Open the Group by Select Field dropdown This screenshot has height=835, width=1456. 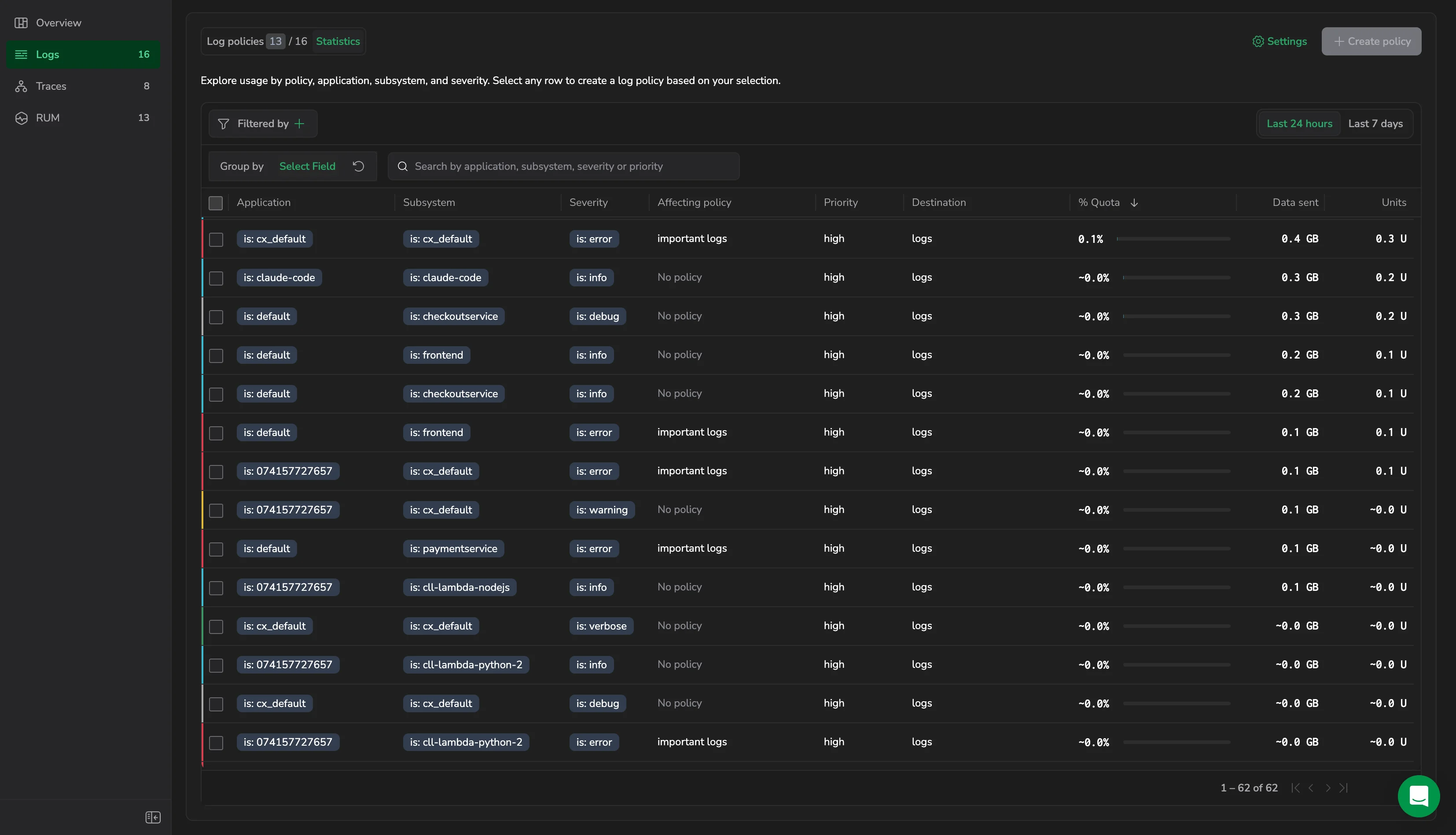pos(308,166)
